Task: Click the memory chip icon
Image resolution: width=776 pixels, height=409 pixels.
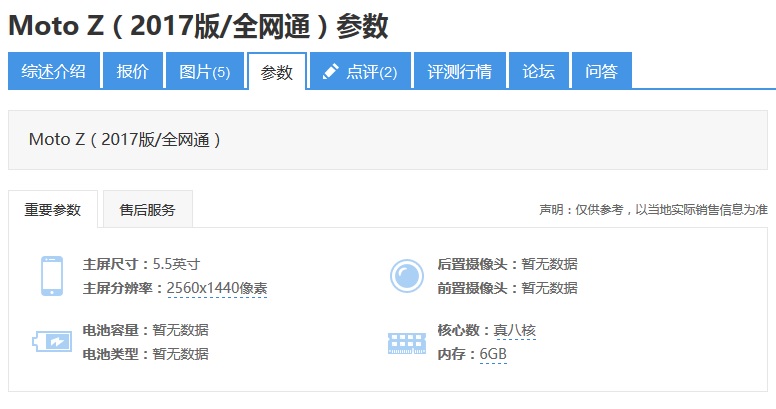Action: [x=406, y=343]
